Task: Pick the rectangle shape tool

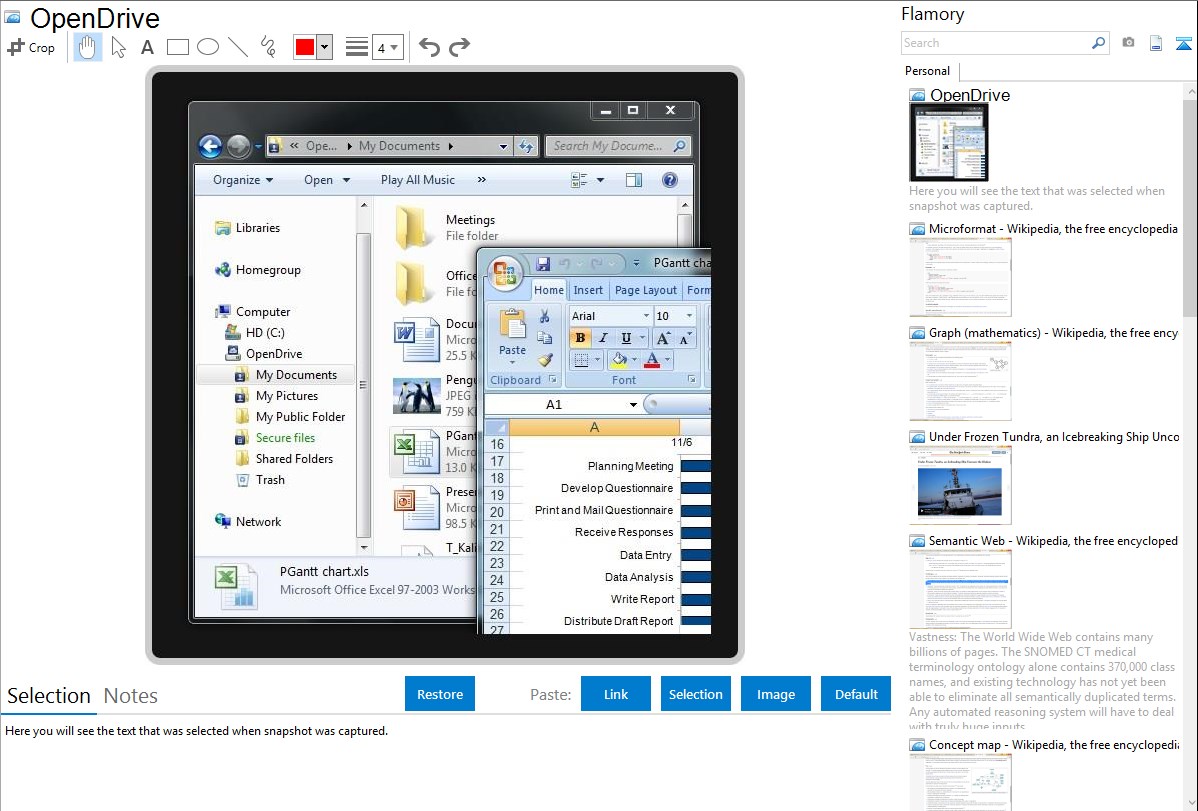Action: (178, 47)
